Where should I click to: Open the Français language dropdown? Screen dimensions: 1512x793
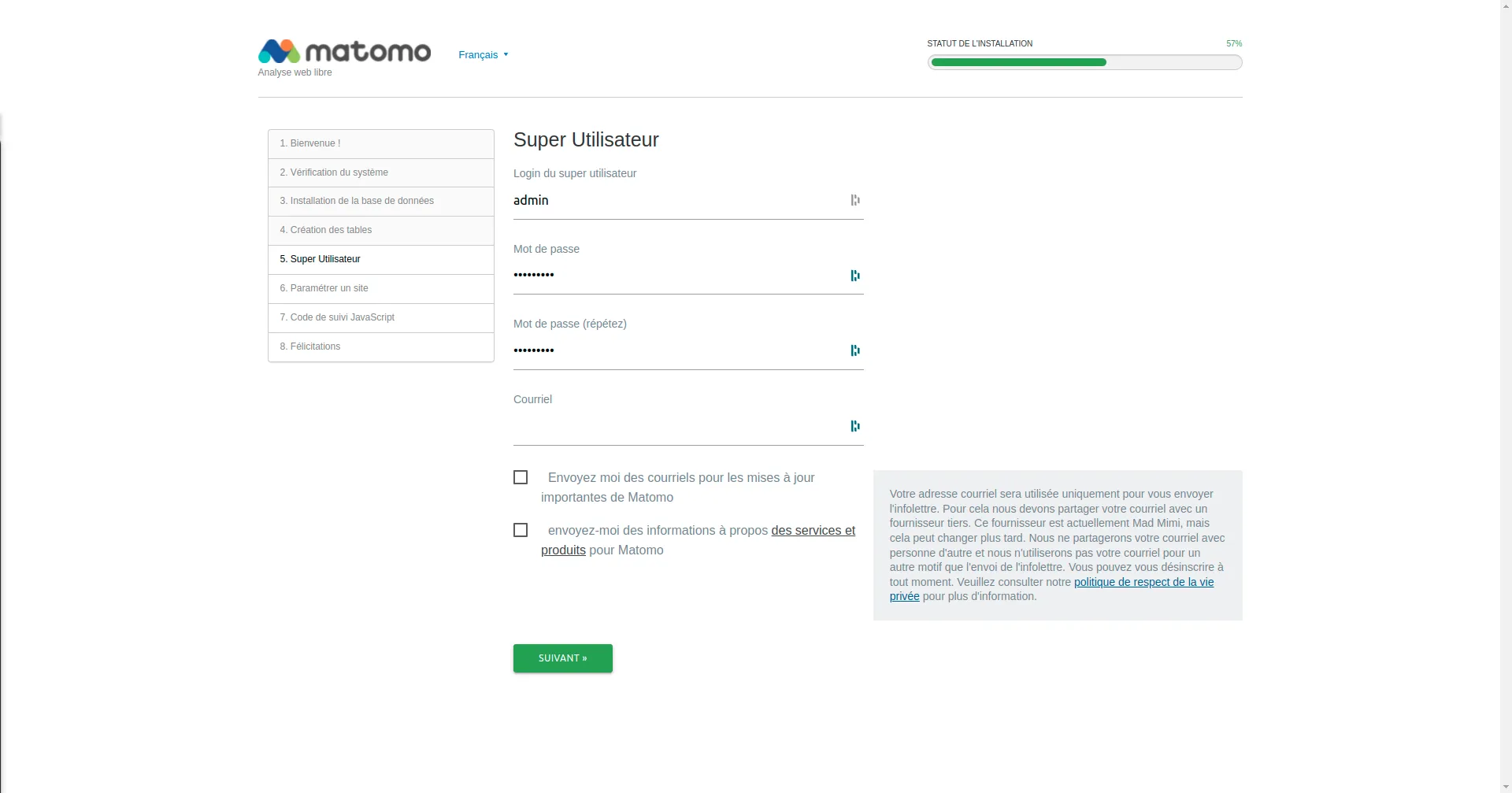point(479,55)
